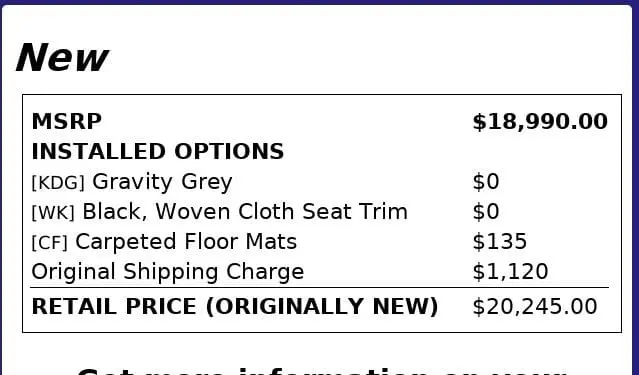Click the INSTALLED OPTIONS heading
This screenshot has width=639, height=375.
(x=158, y=151)
